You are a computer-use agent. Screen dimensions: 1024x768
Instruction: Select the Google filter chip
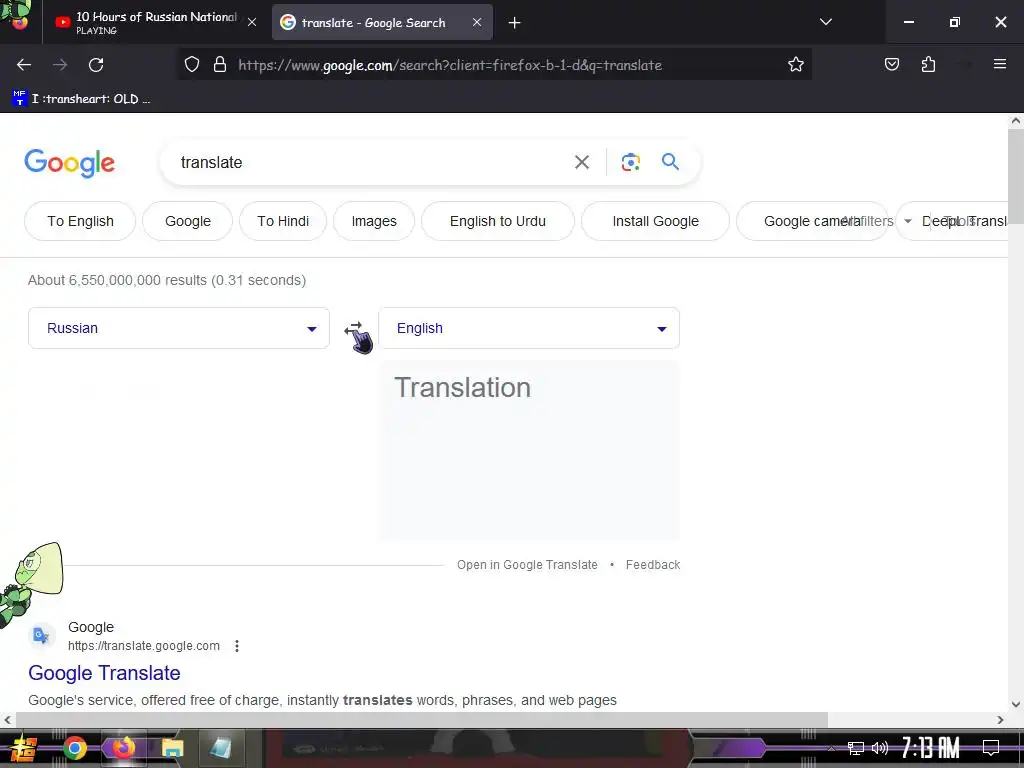pos(188,221)
